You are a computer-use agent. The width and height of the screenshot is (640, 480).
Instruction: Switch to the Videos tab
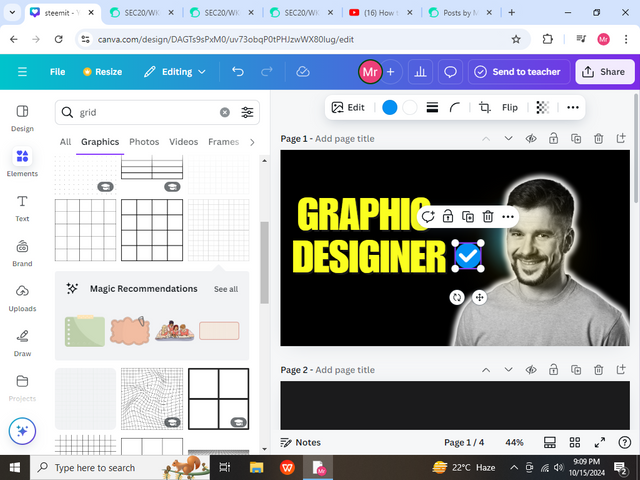184,142
